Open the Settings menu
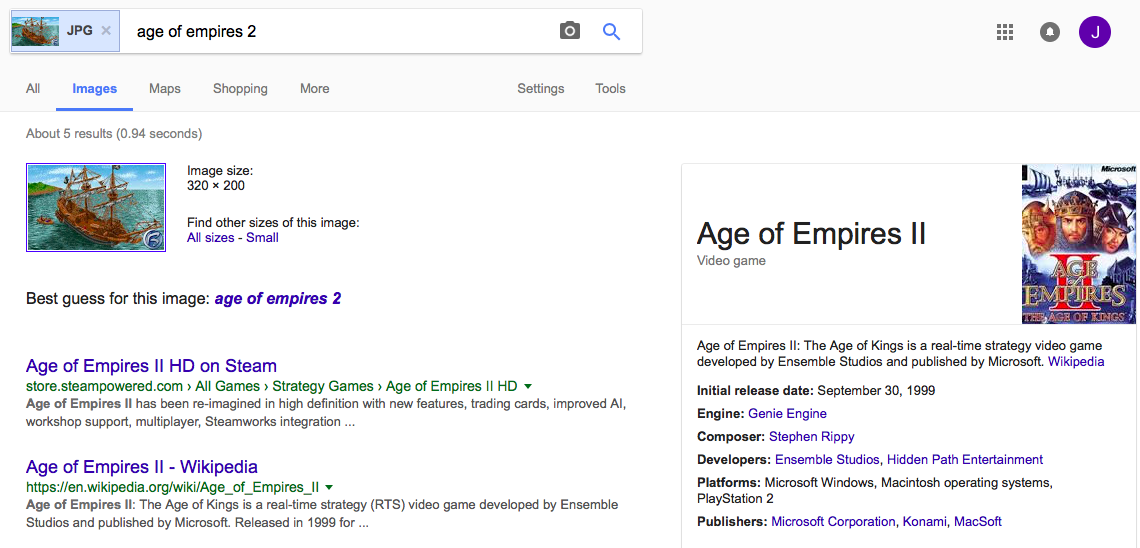 [x=541, y=89]
